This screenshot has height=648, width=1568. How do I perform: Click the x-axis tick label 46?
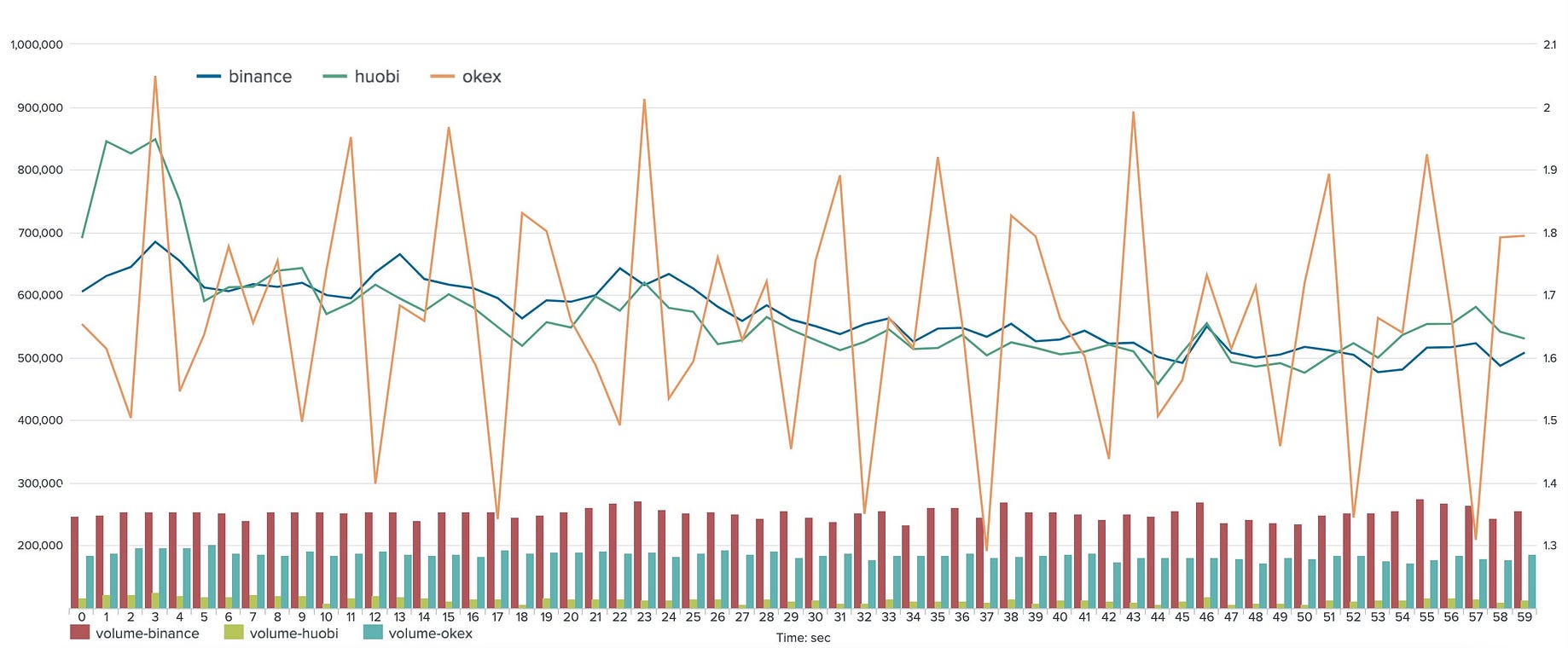pyautogui.click(x=1206, y=616)
